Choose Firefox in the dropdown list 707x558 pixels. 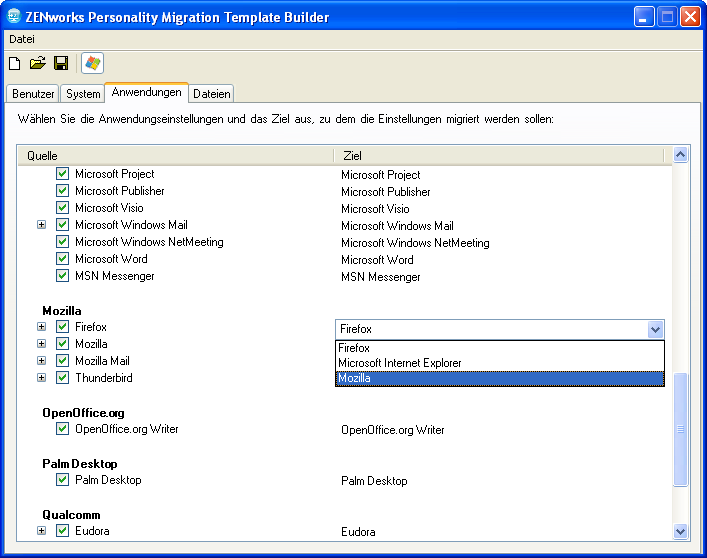coord(500,348)
